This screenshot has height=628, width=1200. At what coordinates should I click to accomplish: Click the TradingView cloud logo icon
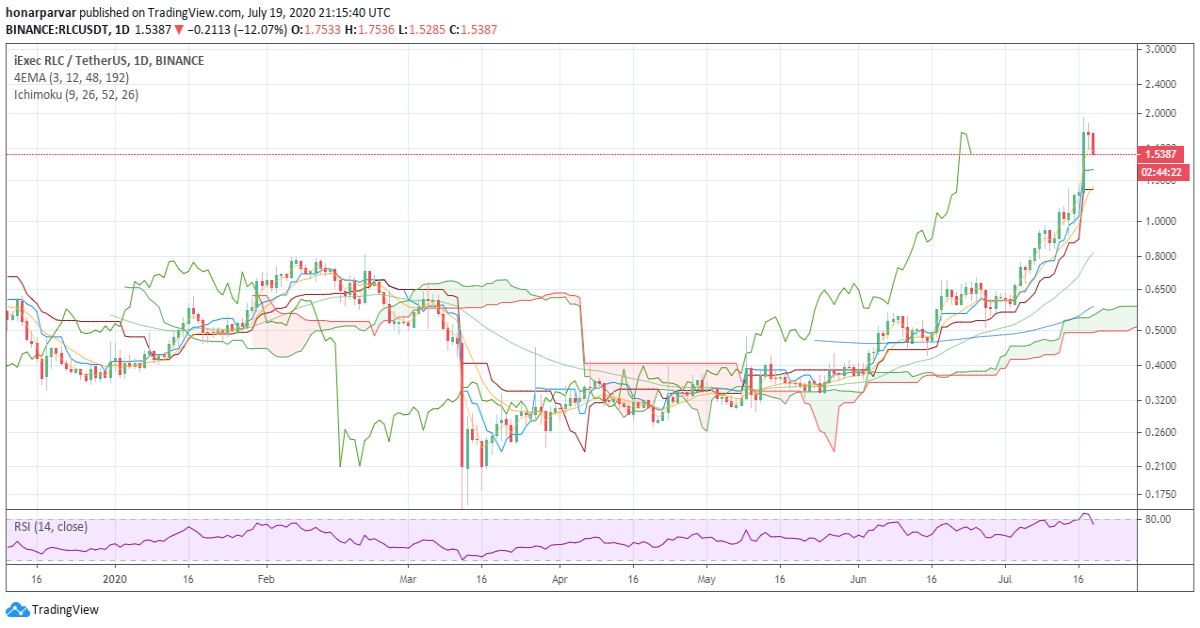17,609
